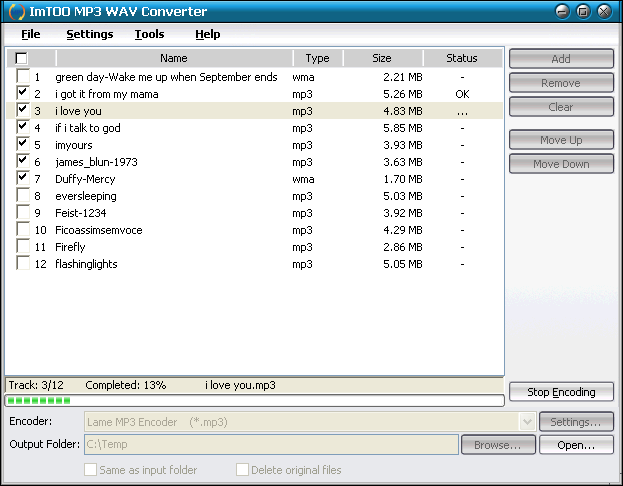Screen dimensions: 623x486
Task: Select 'i got it from my mama' row
Action: click(x=255, y=94)
